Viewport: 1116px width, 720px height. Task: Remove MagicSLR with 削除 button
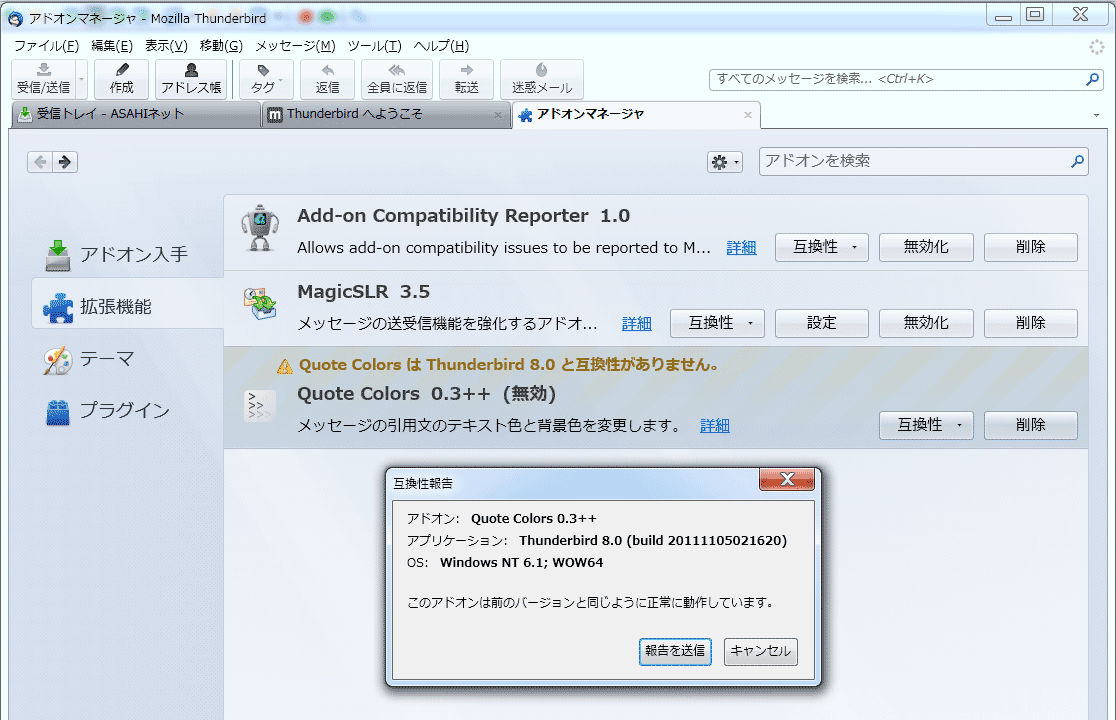click(1031, 323)
